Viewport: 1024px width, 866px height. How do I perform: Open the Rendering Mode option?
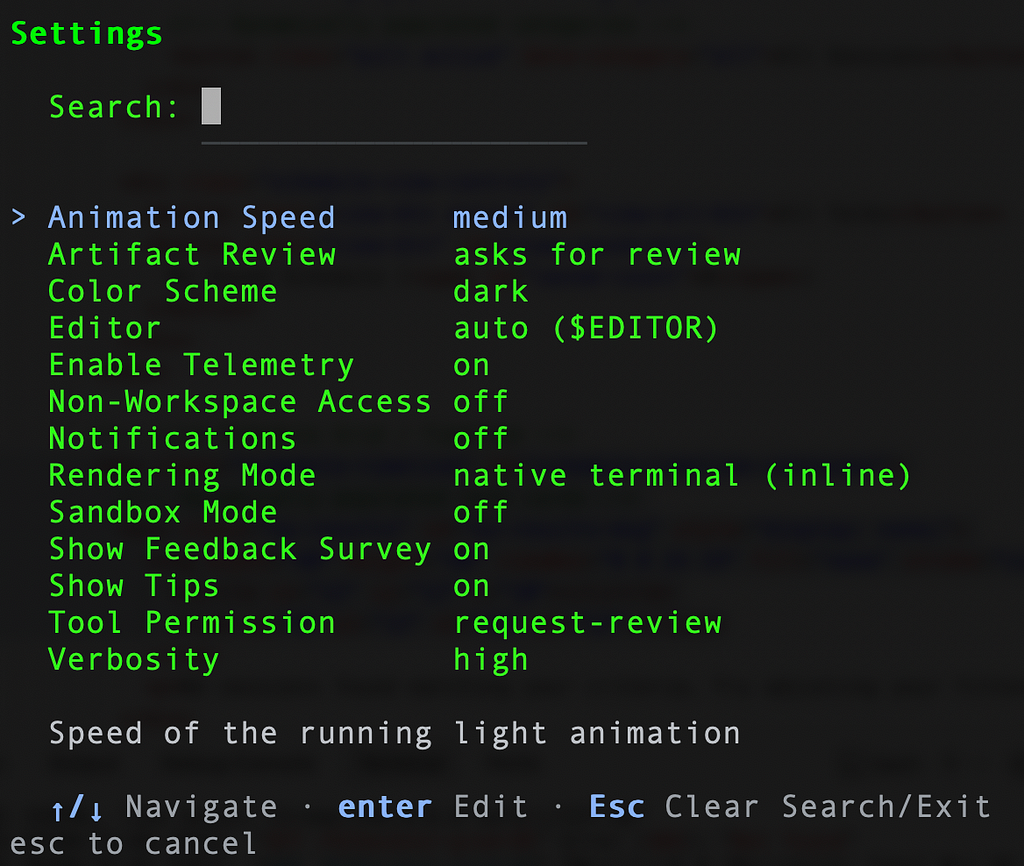[x=182, y=475]
